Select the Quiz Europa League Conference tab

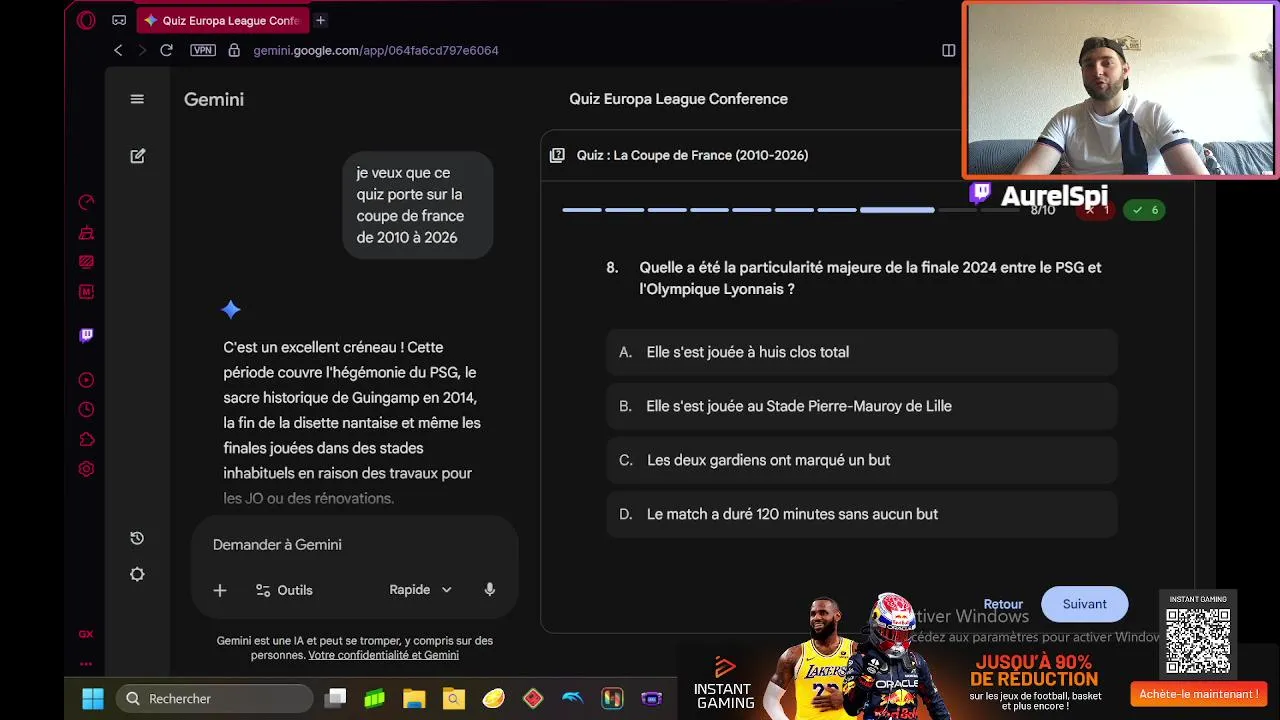tap(221, 20)
